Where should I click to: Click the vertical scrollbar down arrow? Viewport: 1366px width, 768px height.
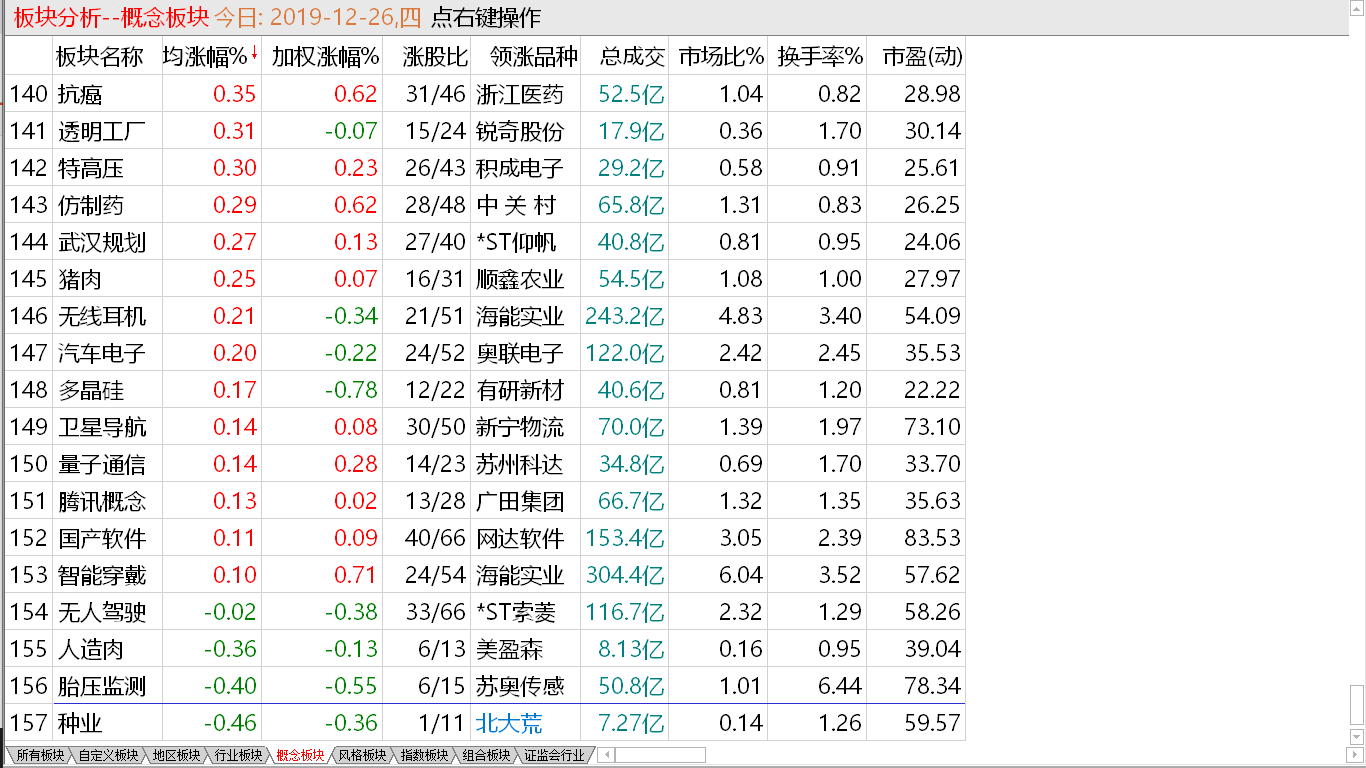[1356, 738]
